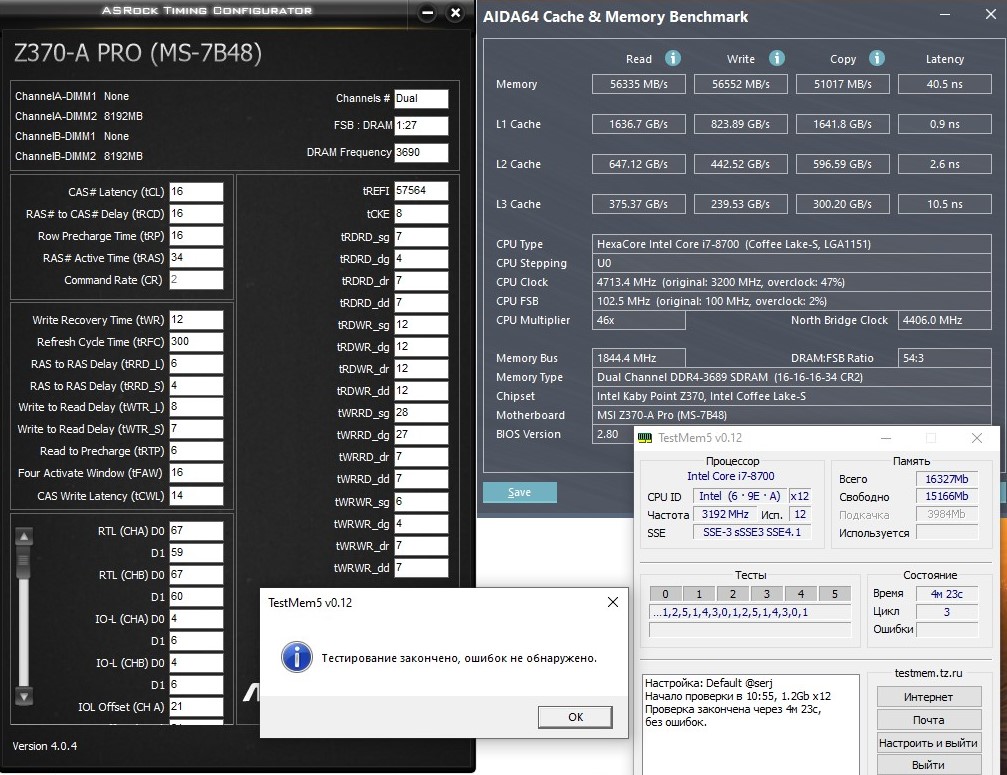Viewport: 1007px width, 775px height.
Task: Click the Выйти button in TestMem5
Action: 929,765
